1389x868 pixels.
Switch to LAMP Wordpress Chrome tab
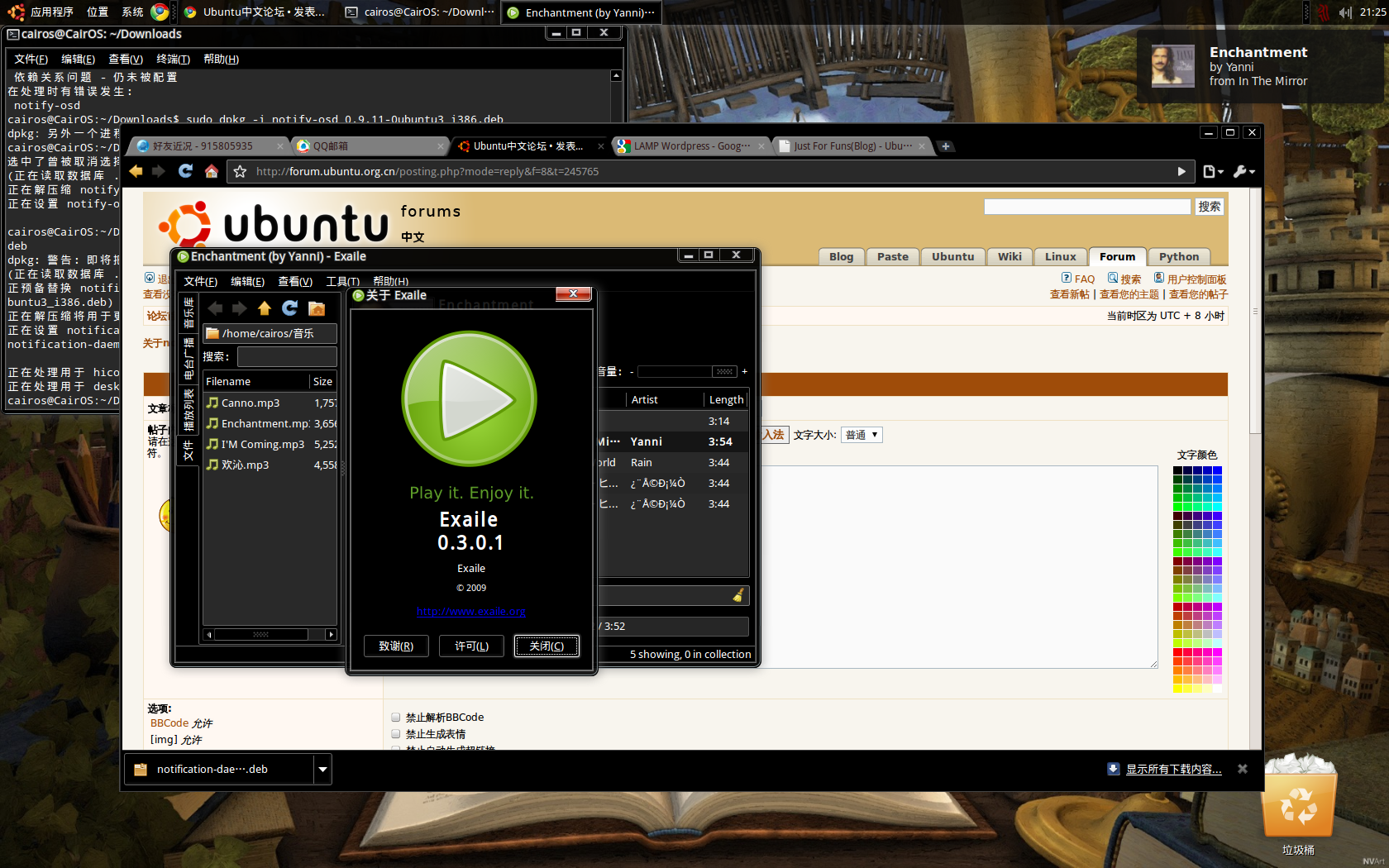pos(691,146)
